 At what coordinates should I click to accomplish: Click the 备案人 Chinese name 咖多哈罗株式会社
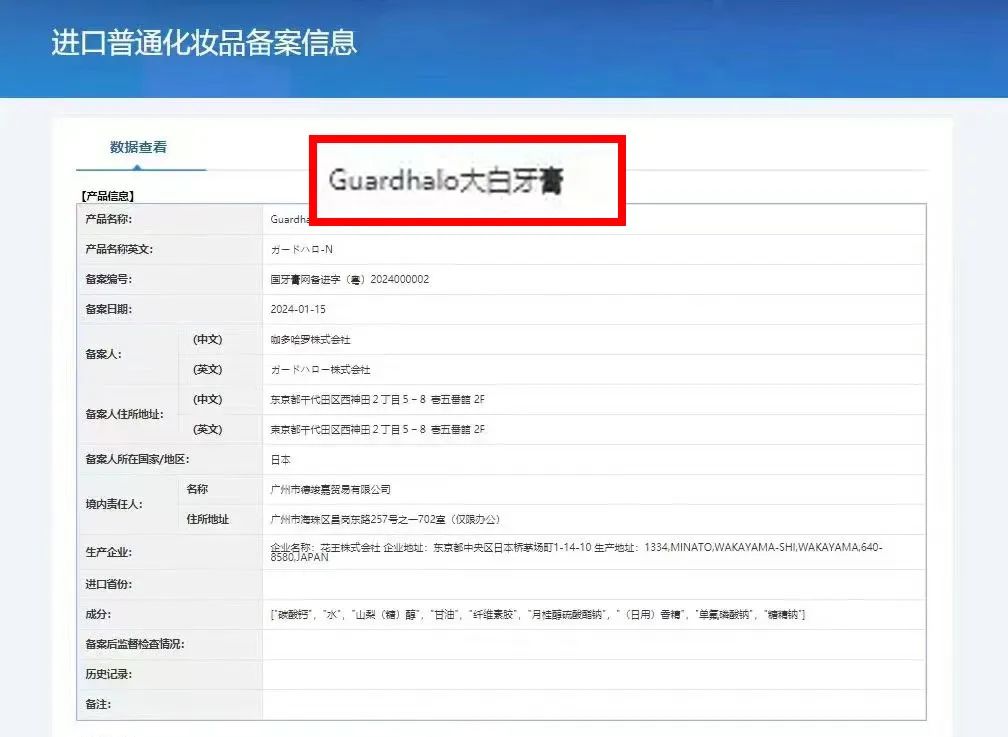pyautogui.click(x=310, y=340)
